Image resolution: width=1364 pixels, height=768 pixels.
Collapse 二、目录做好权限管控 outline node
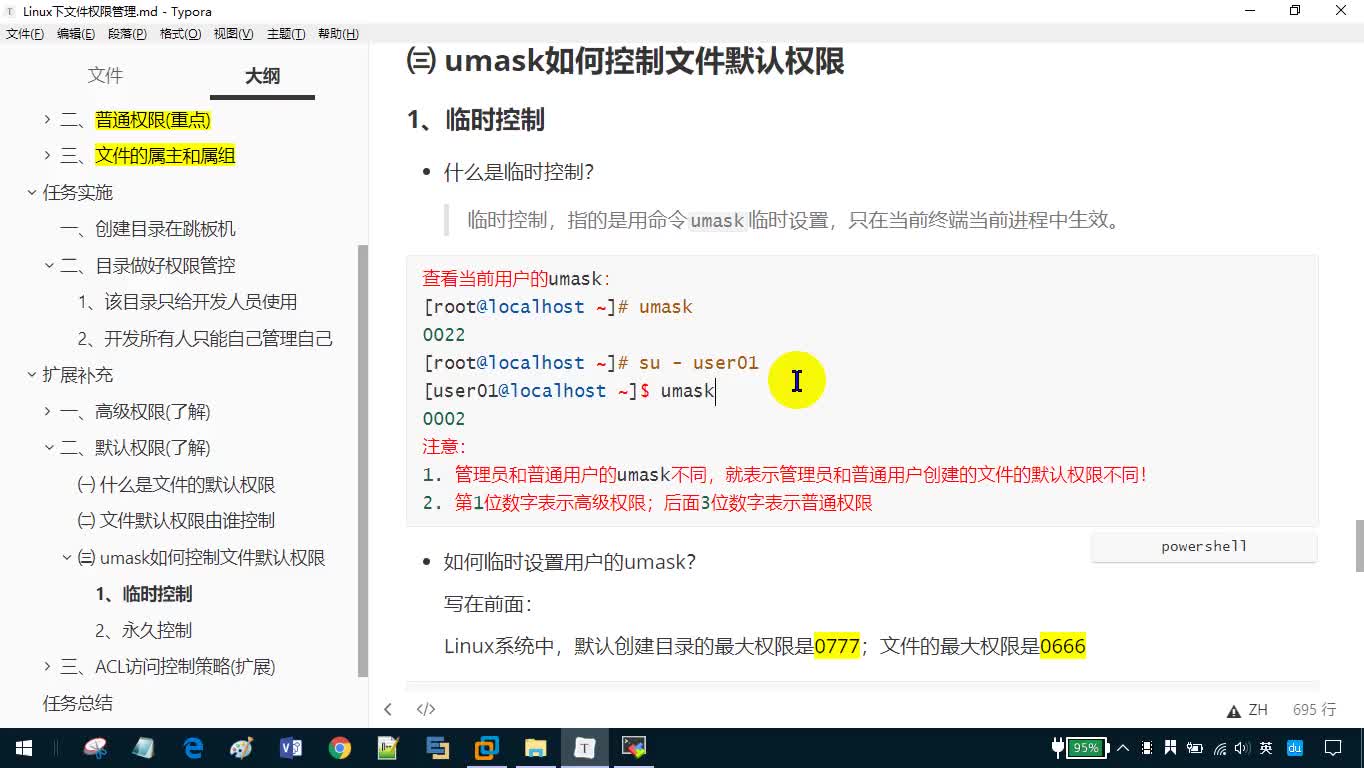pyautogui.click(x=49, y=266)
